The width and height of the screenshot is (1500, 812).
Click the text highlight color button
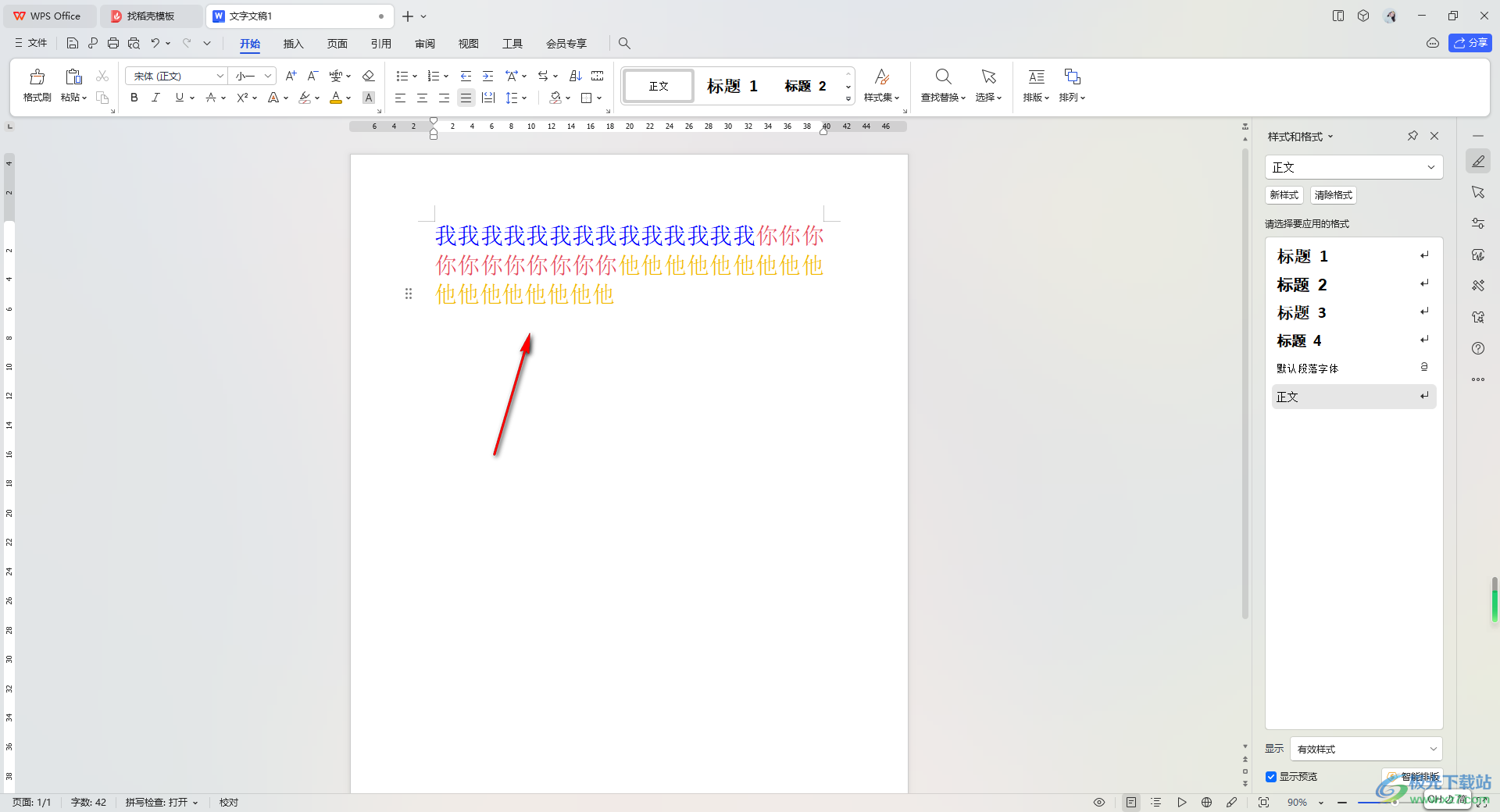tap(305, 98)
